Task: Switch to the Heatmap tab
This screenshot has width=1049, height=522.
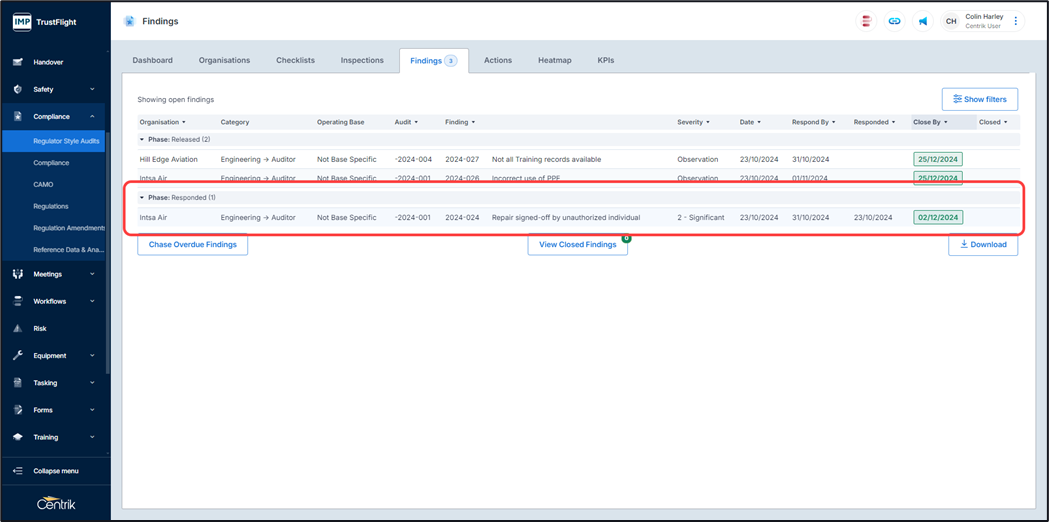Action: pyautogui.click(x=554, y=60)
